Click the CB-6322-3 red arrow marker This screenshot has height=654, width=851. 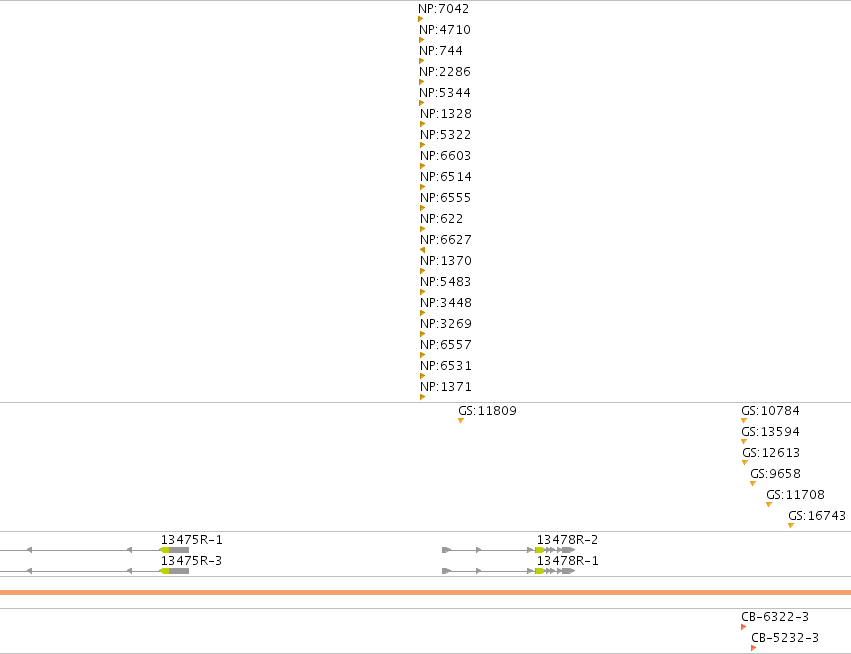(744, 627)
